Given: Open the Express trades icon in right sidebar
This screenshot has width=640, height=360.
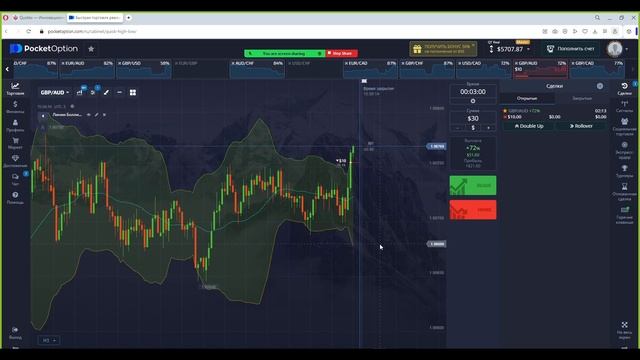Looking at the screenshot, I should [x=624, y=150].
